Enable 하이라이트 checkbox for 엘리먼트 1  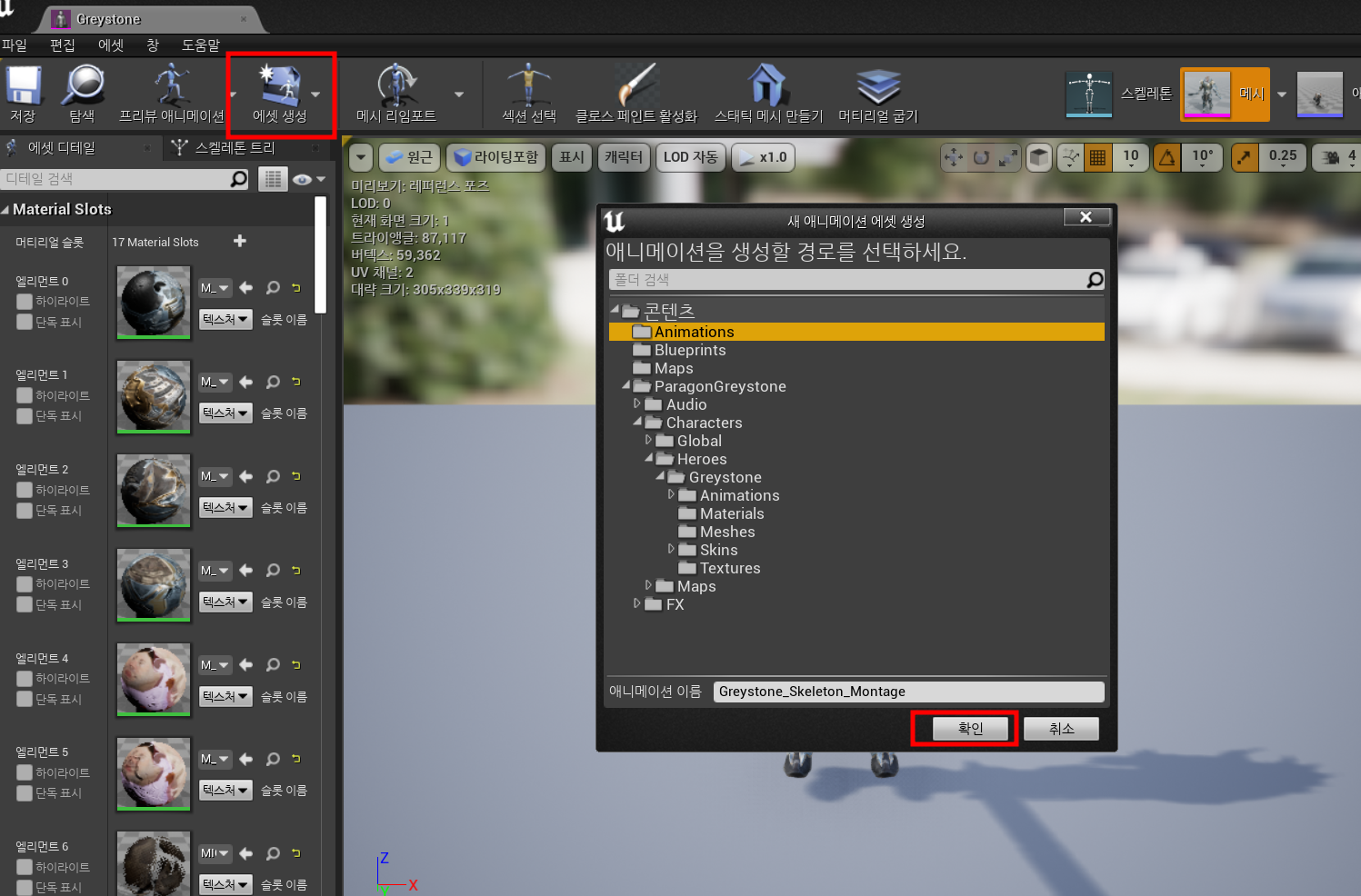(x=25, y=395)
